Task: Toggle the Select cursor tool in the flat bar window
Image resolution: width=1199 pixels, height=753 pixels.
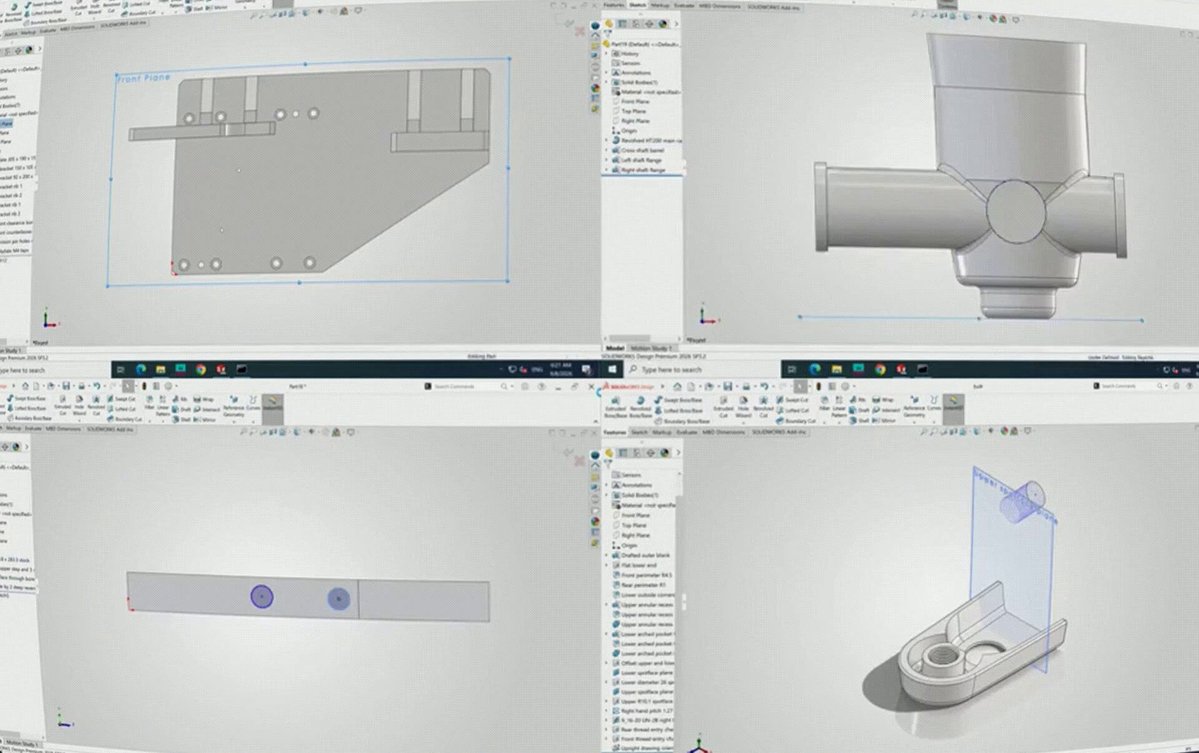Action: (128, 386)
